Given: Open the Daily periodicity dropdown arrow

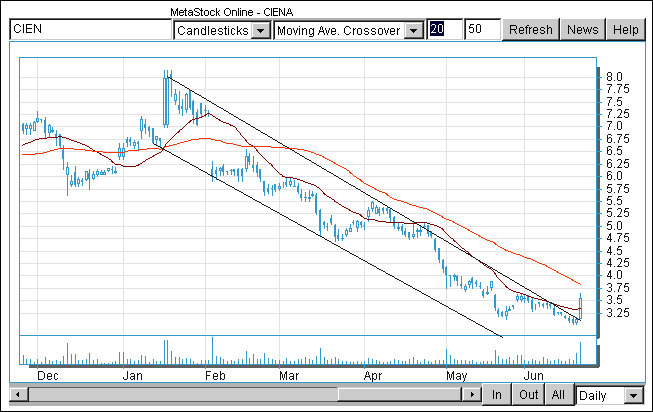Looking at the screenshot, I should 633,395.
